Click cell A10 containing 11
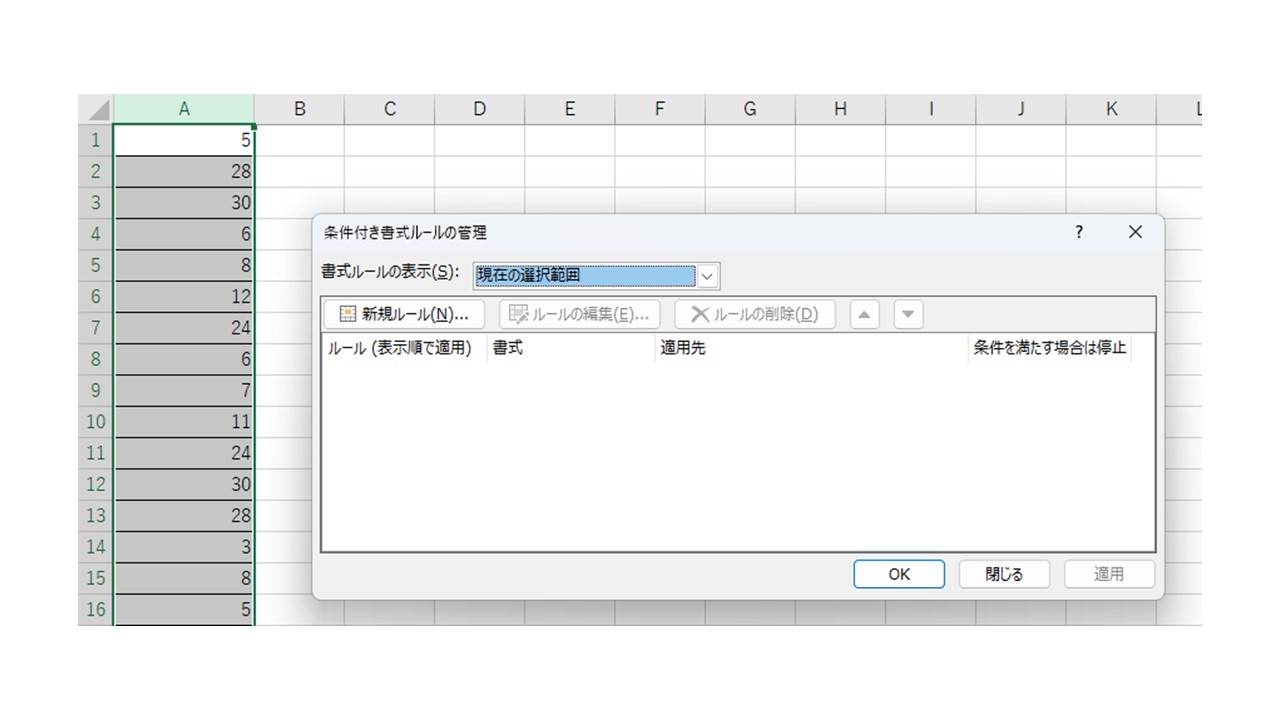The image size is (1280, 720). [x=184, y=422]
